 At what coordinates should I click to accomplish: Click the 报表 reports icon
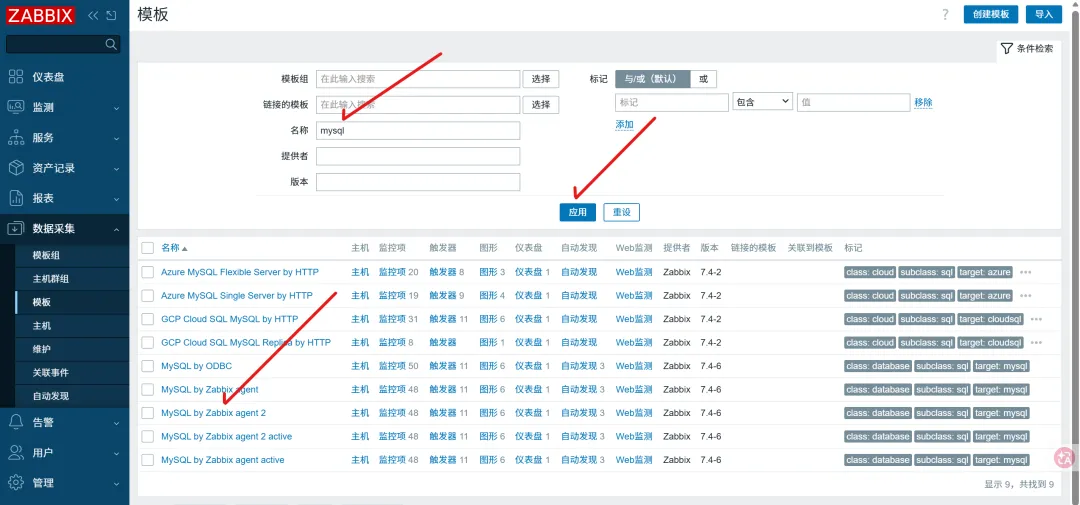(16, 198)
